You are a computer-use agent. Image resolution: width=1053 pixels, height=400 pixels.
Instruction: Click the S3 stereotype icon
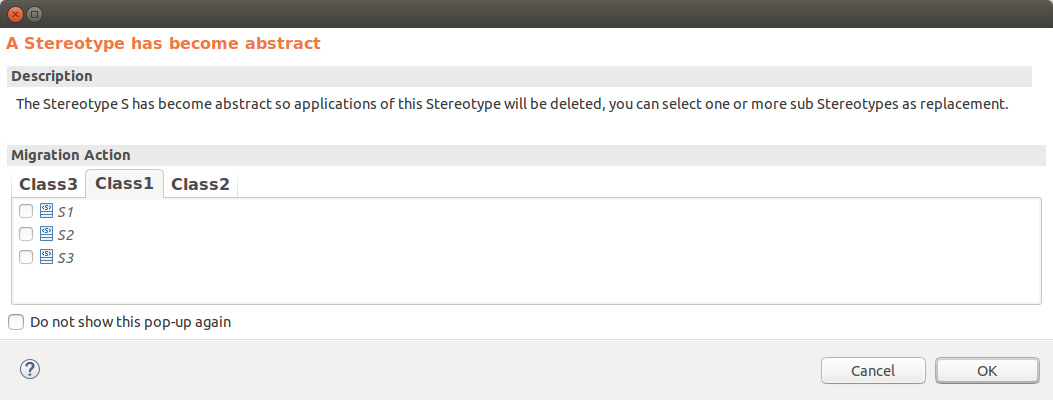[x=46, y=257]
